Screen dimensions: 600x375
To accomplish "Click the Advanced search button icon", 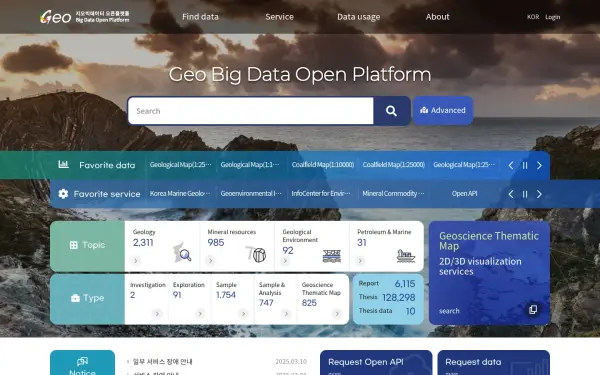I will 424,110.
